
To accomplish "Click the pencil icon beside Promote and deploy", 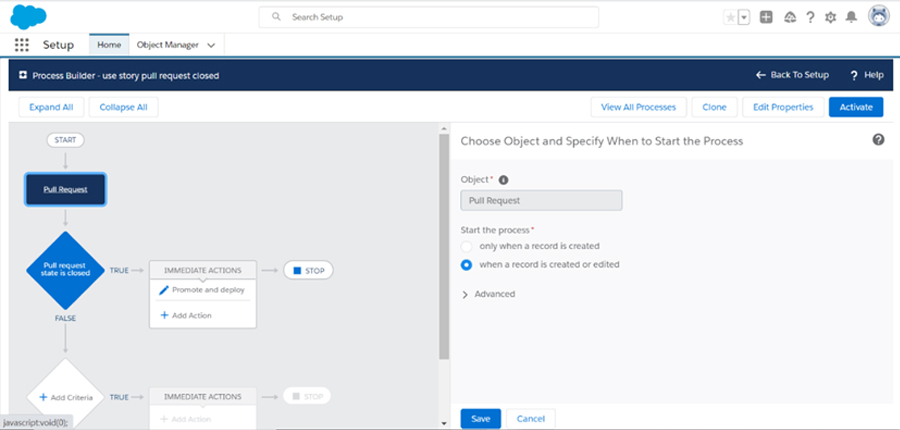I will pos(164,290).
